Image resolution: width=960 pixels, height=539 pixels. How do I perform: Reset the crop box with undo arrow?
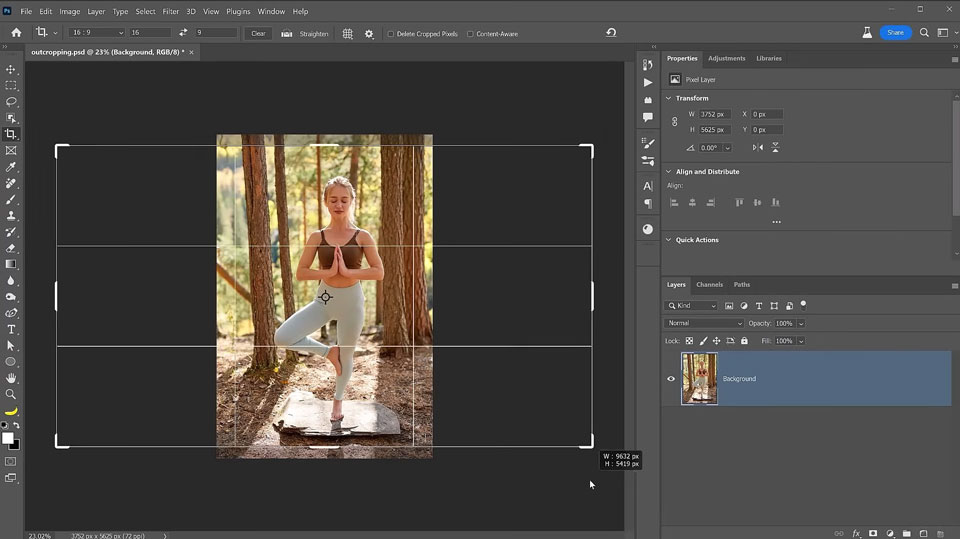(x=611, y=32)
